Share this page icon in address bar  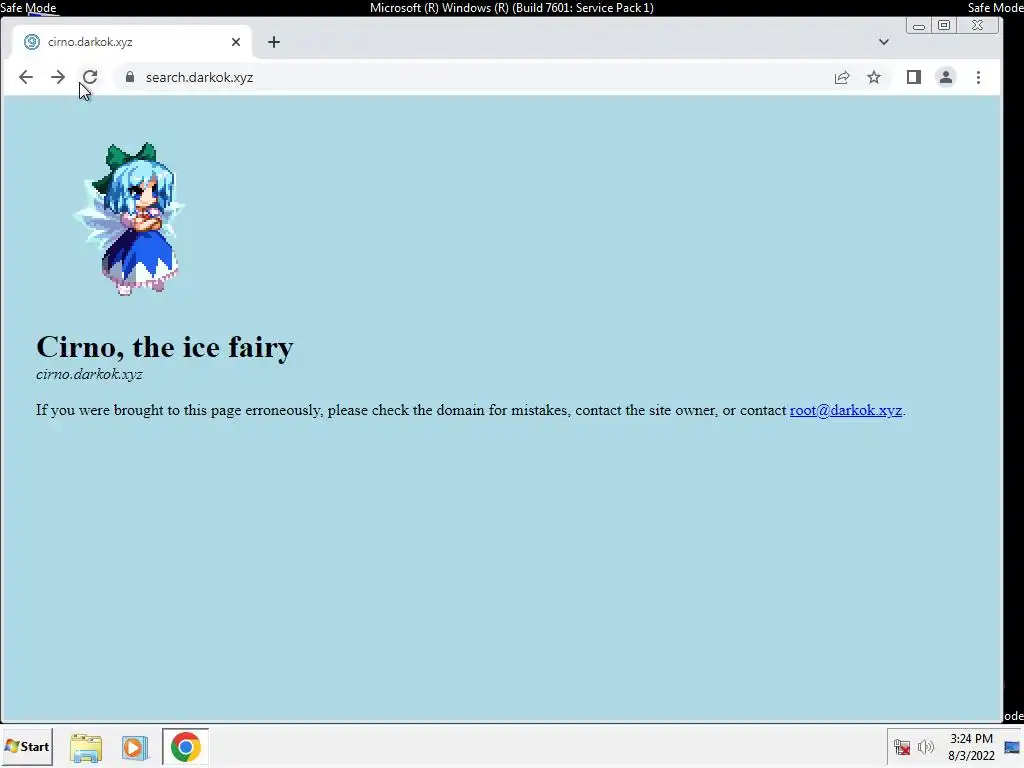(842, 78)
